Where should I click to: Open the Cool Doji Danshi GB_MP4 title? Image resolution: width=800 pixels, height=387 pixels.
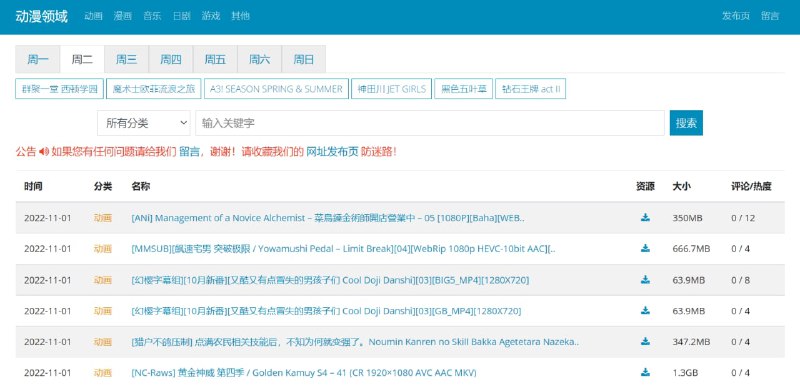pyautogui.click(x=327, y=311)
